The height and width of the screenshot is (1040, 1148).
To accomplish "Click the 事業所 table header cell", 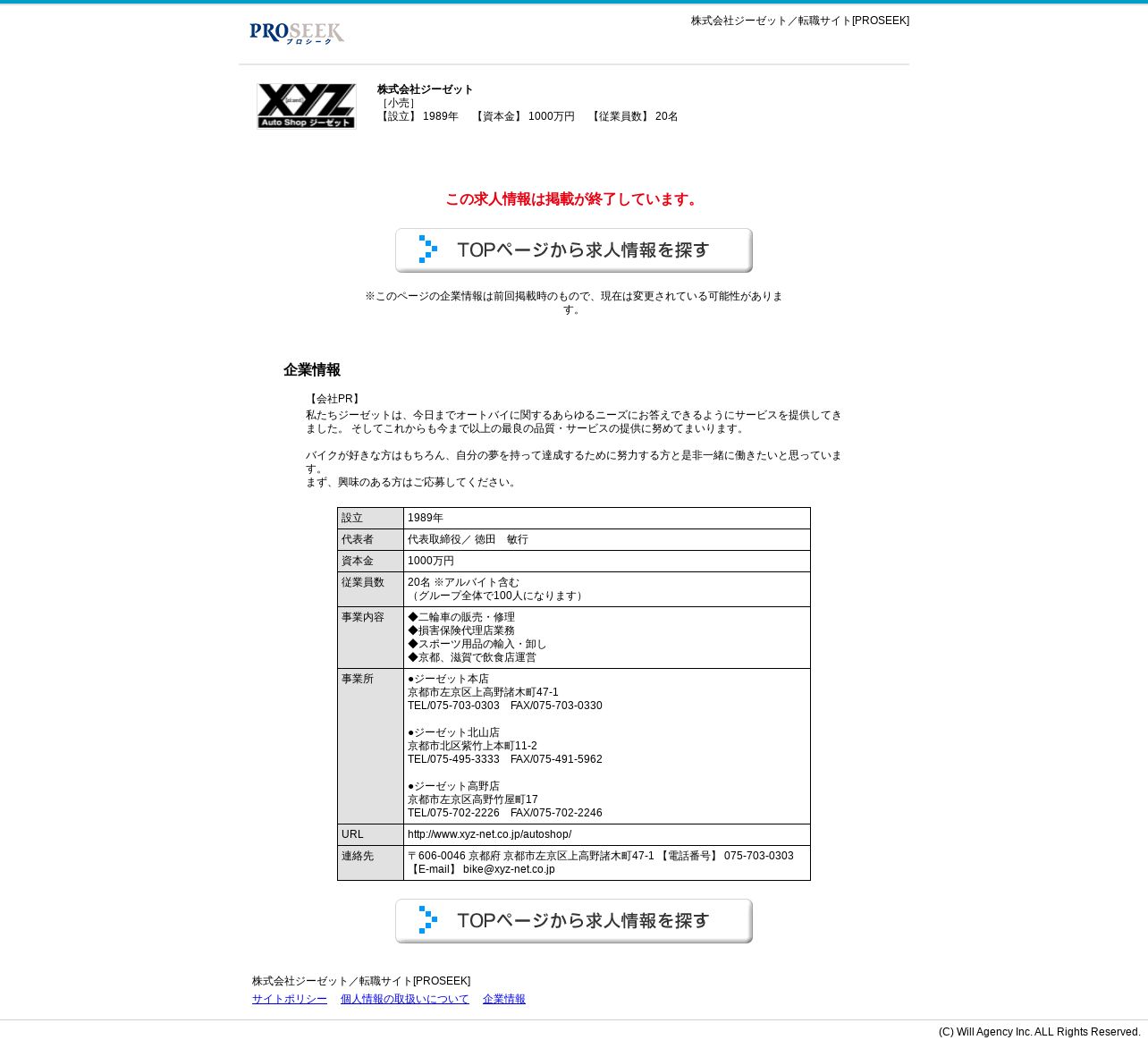I will click(370, 747).
